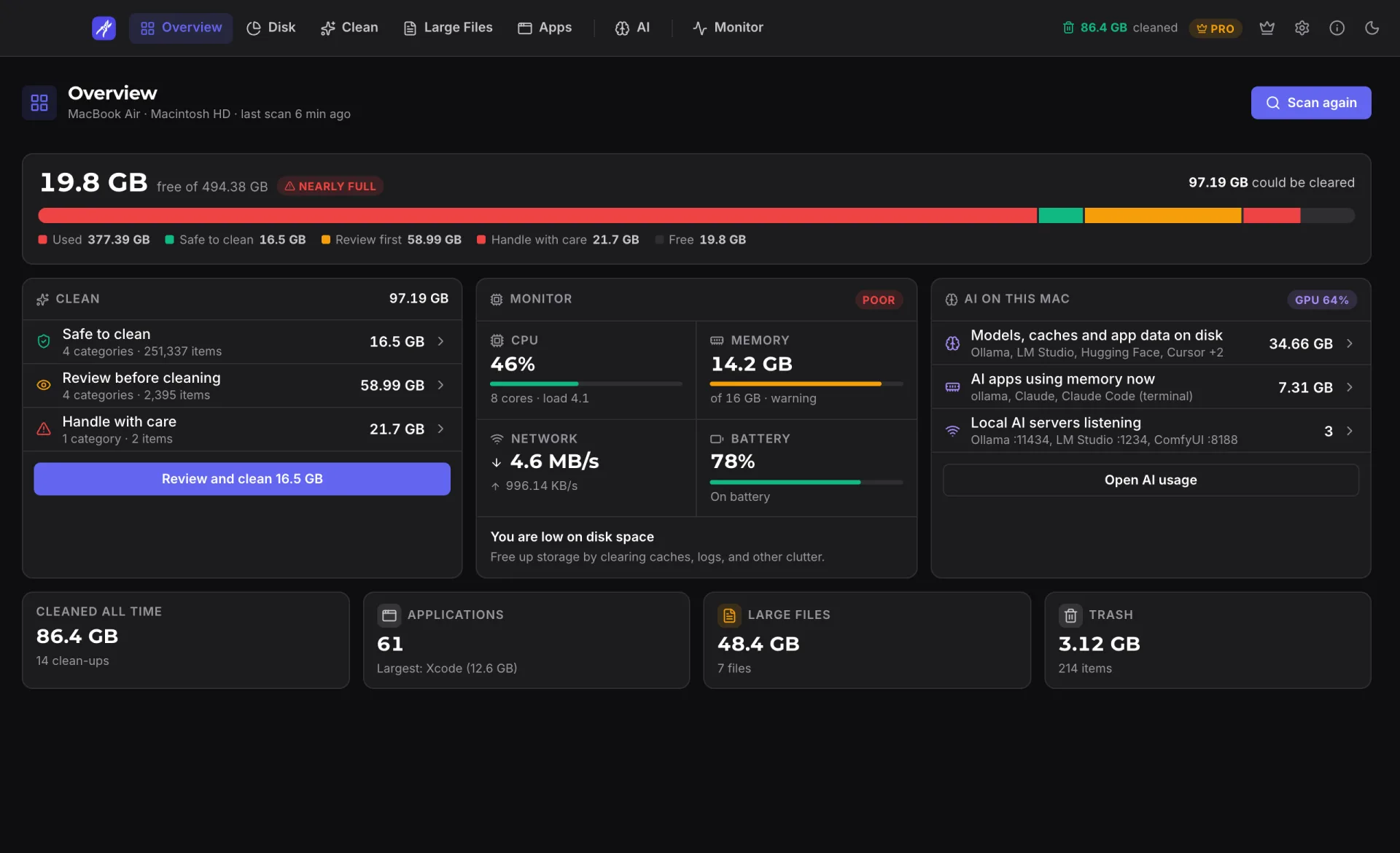Click the CPU 46% usage bar
Screen dimensions: 1400x853
pyautogui.click(x=586, y=383)
